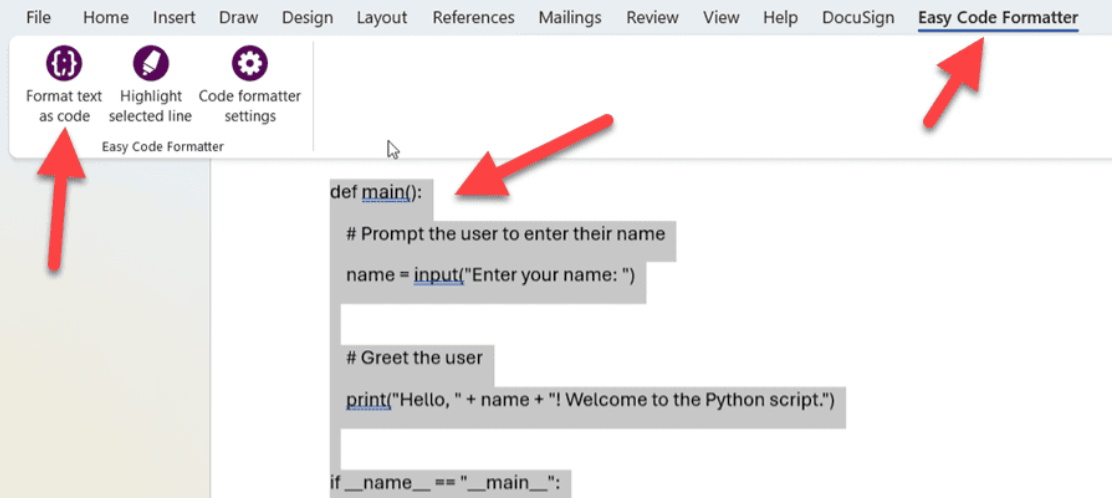
Task: Switch to the DocuSign tab
Action: coord(857,18)
